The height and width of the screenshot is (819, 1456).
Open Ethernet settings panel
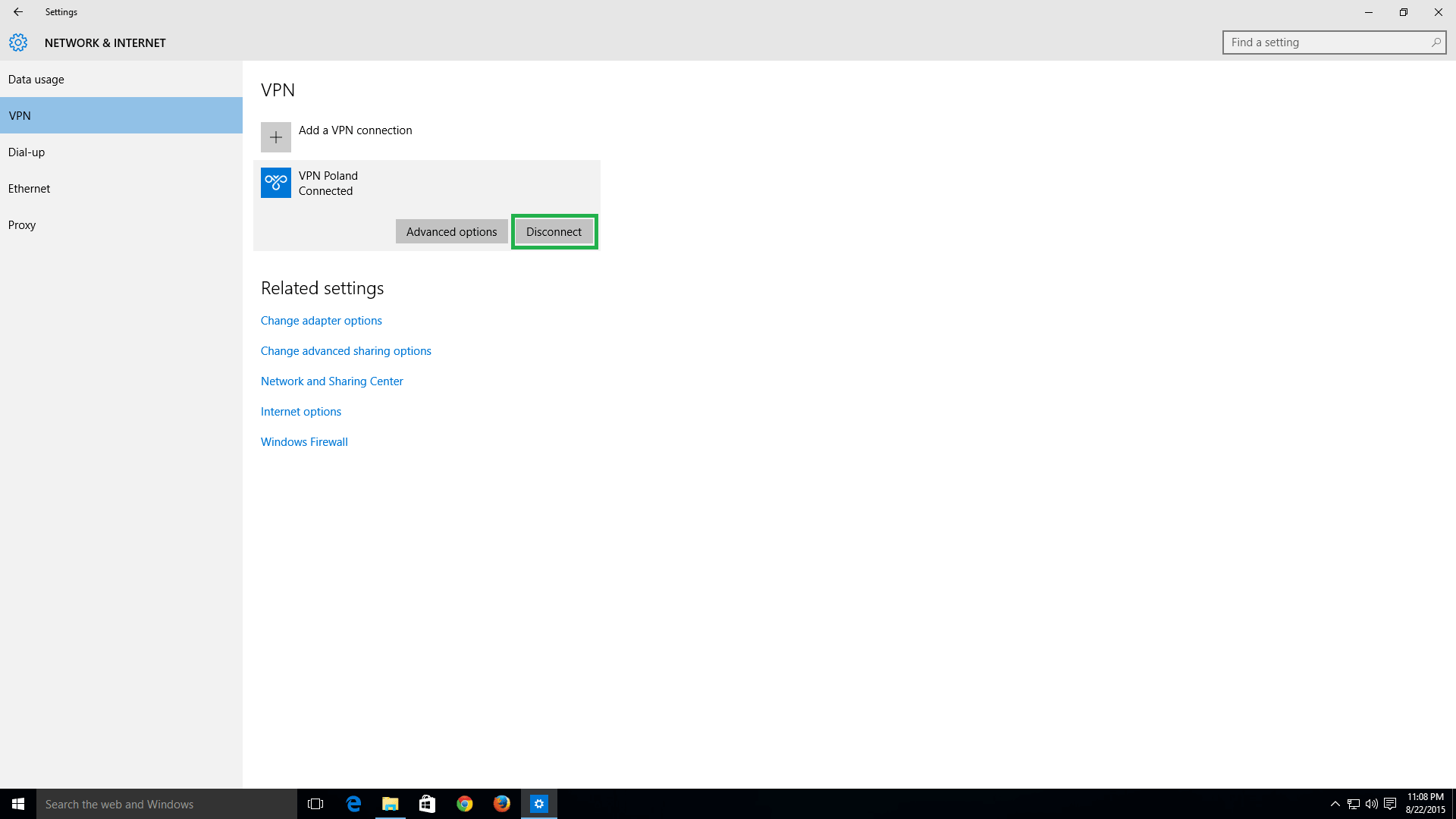(x=29, y=188)
